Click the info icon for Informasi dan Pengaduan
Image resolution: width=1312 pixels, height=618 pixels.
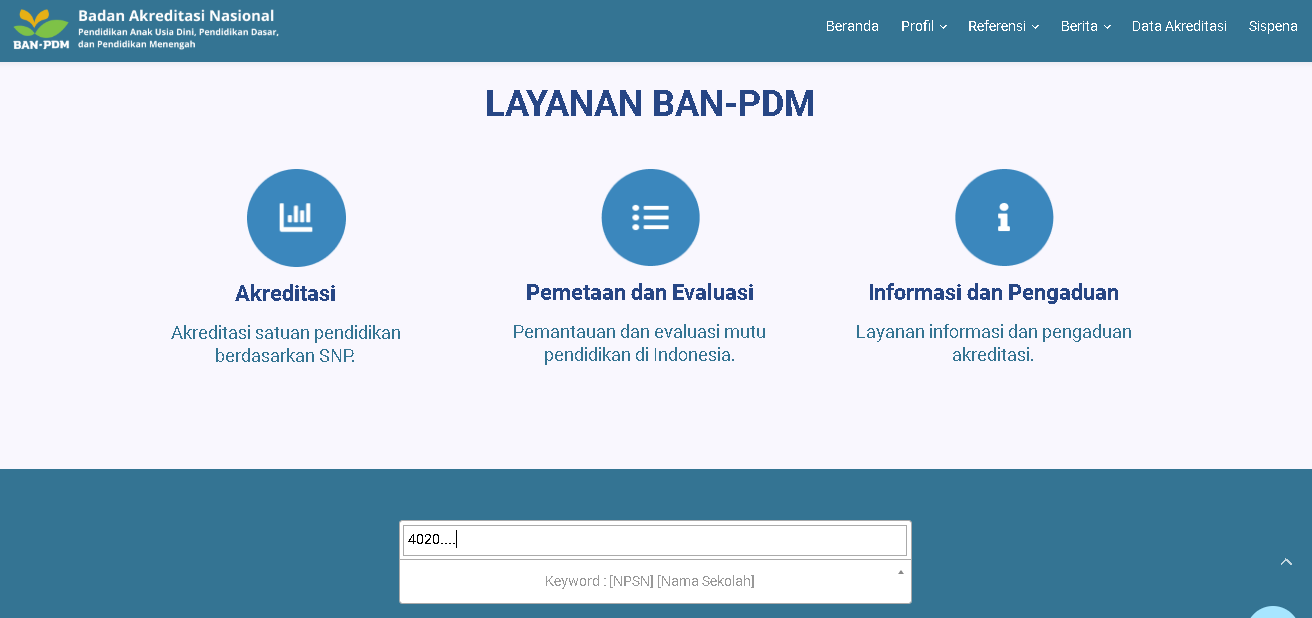(1004, 217)
